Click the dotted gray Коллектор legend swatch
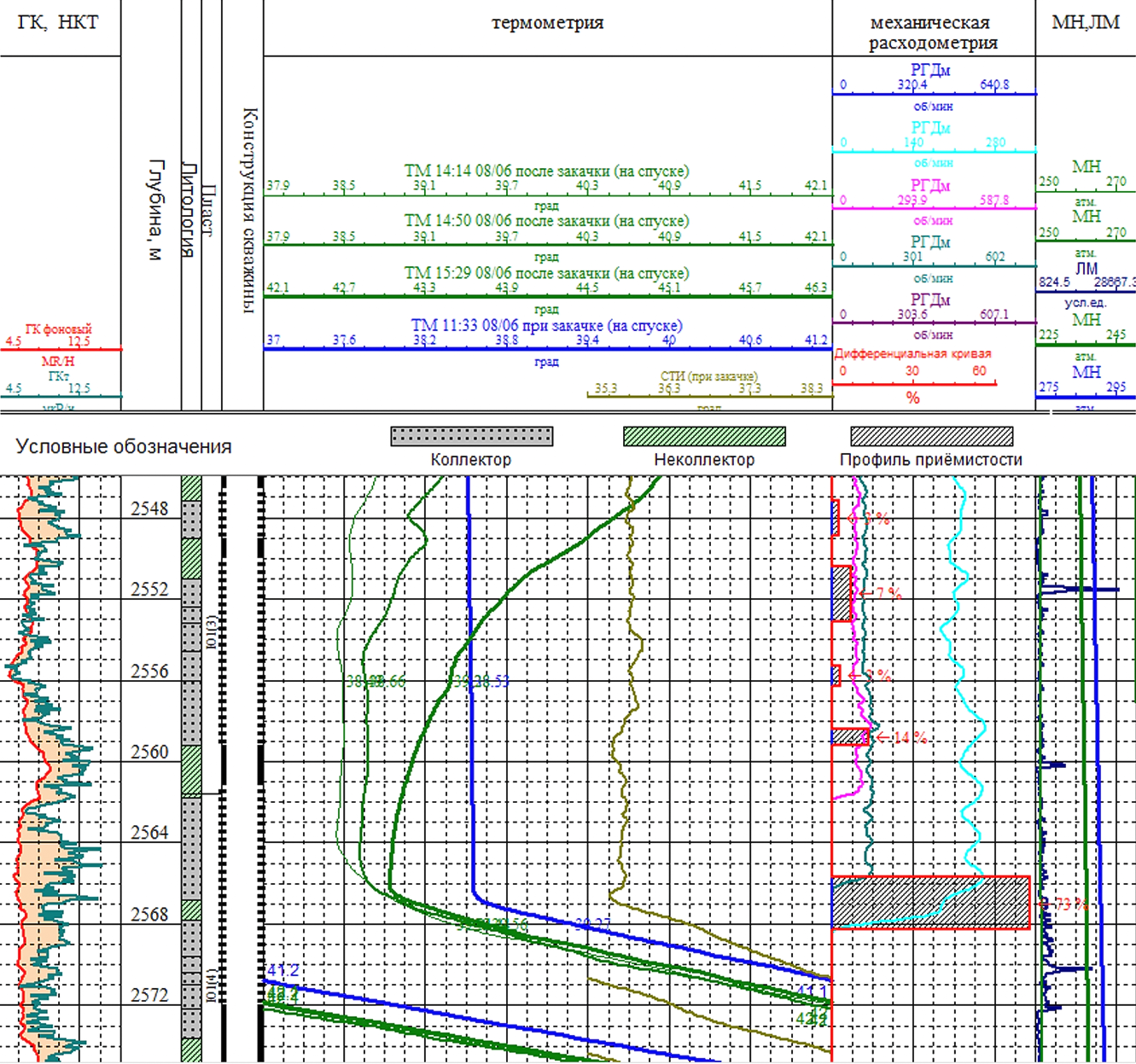This screenshot has width=1136, height=1064. [472, 437]
